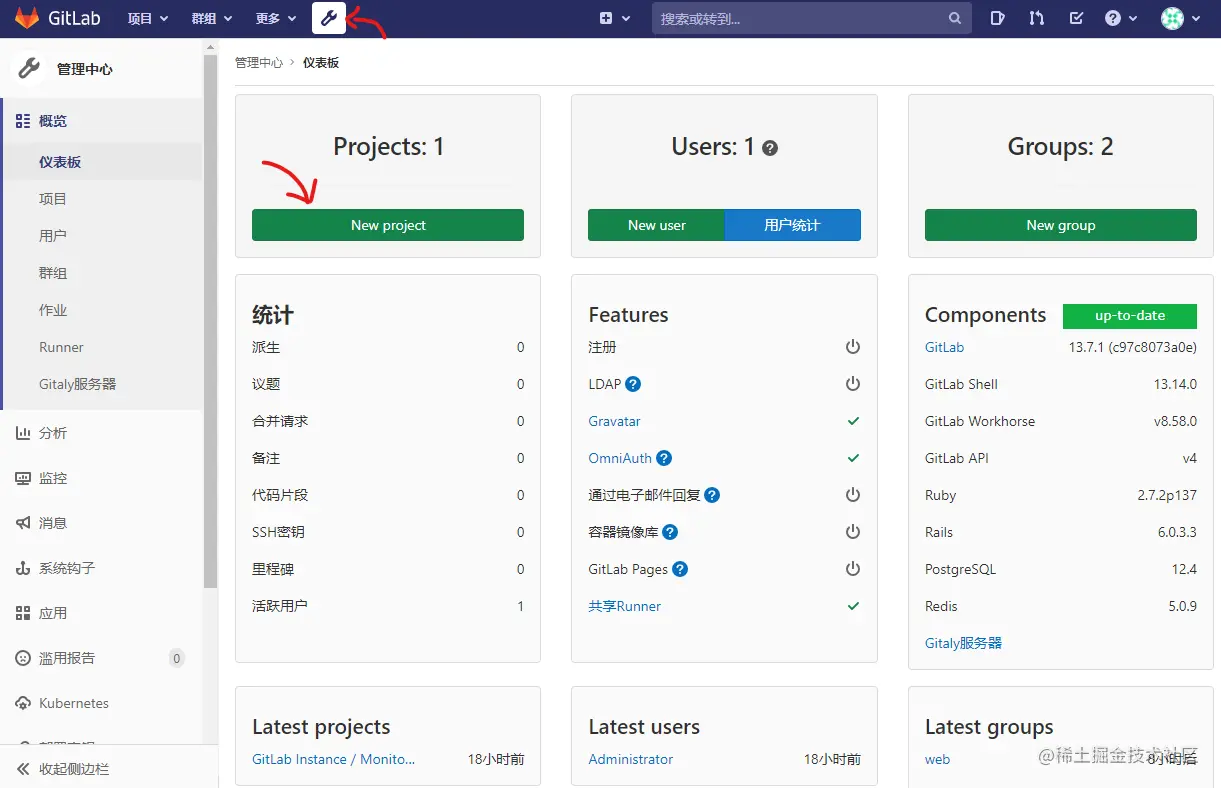Open the to-do list checkmark icon
The width and height of the screenshot is (1221, 788).
coord(1076,18)
